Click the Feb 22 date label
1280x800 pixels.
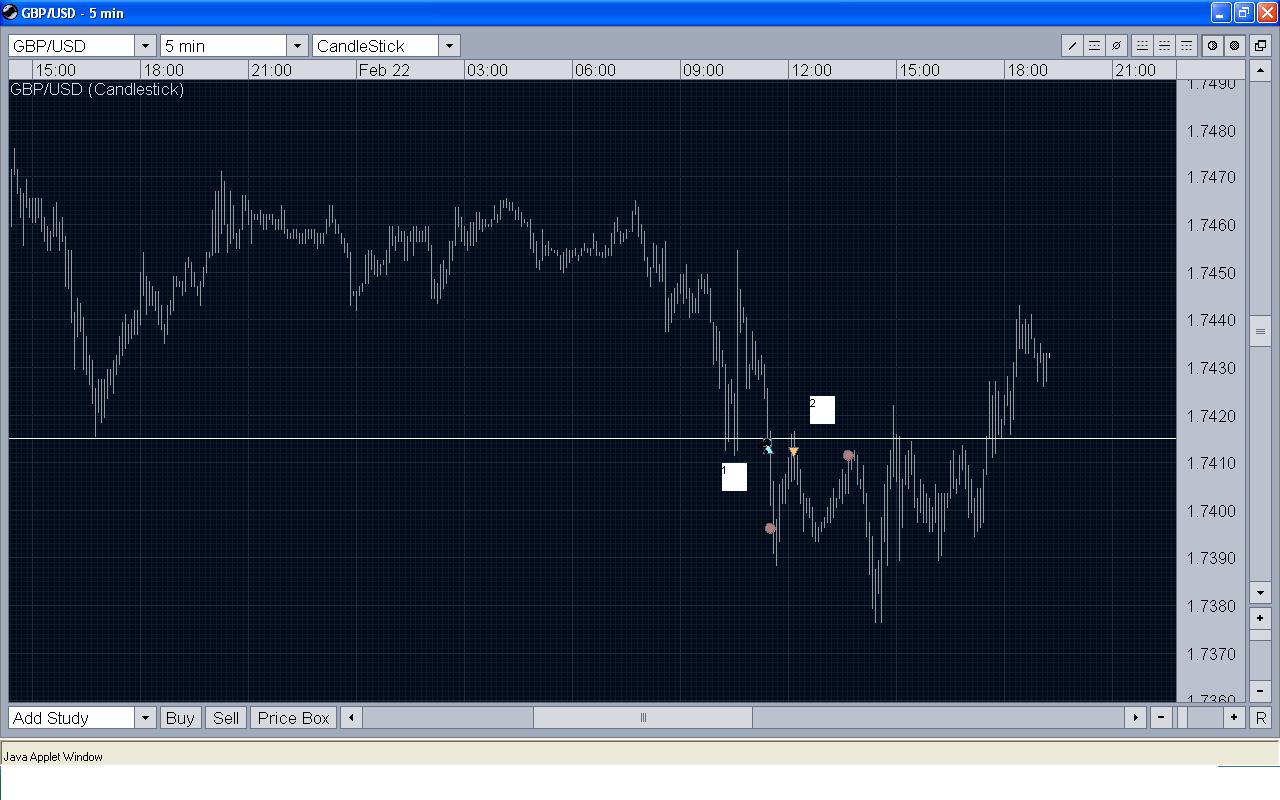tap(384, 70)
